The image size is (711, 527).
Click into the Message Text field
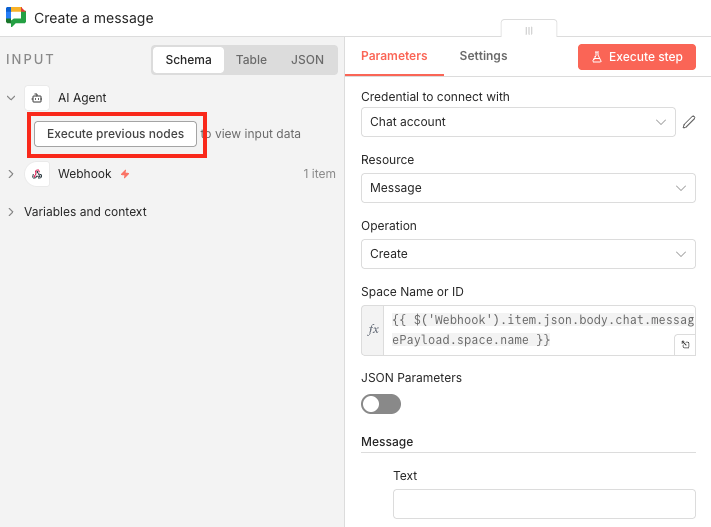543,504
